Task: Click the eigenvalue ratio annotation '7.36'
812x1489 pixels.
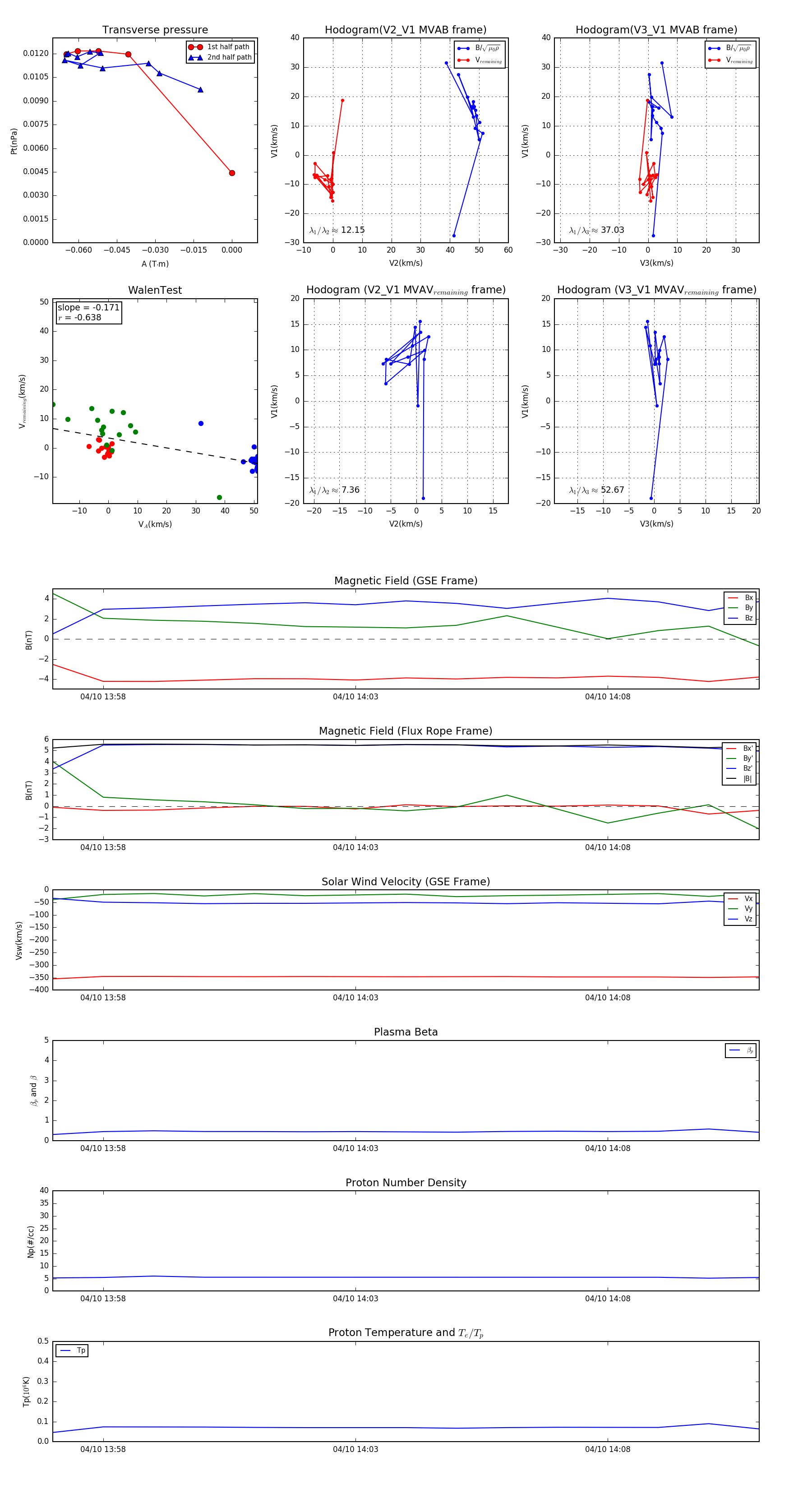Action: [x=334, y=490]
